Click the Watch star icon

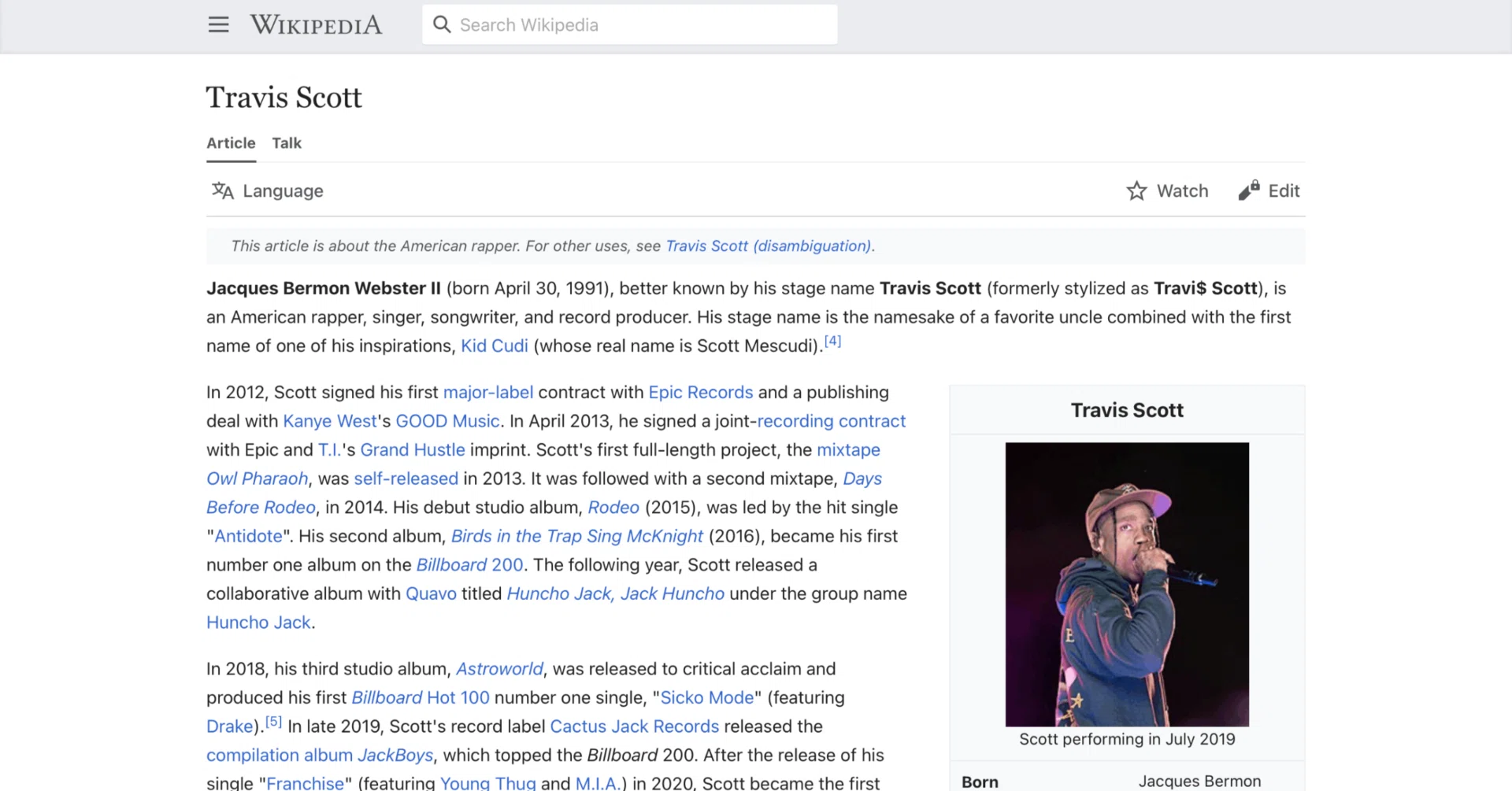tap(1136, 190)
